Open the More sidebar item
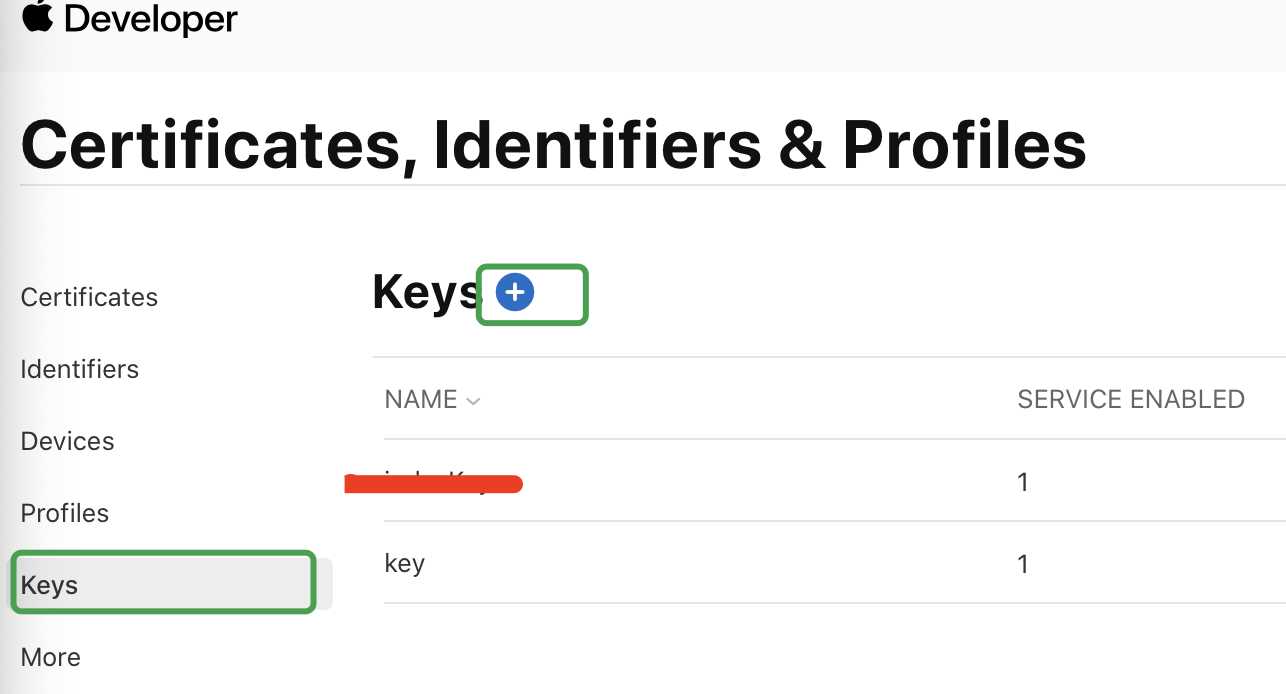Screen dimensions: 1286x694 pyautogui.click(x=50, y=657)
